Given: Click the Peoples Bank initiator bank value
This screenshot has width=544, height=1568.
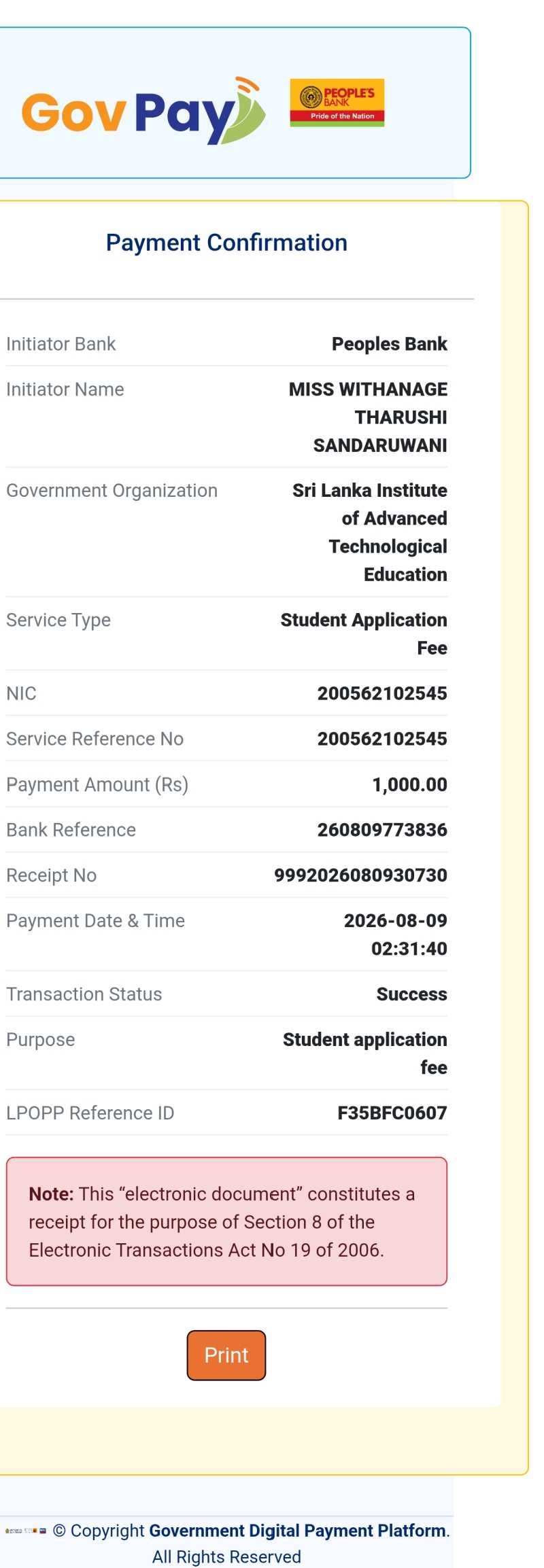Looking at the screenshot, I should point(389,344).
